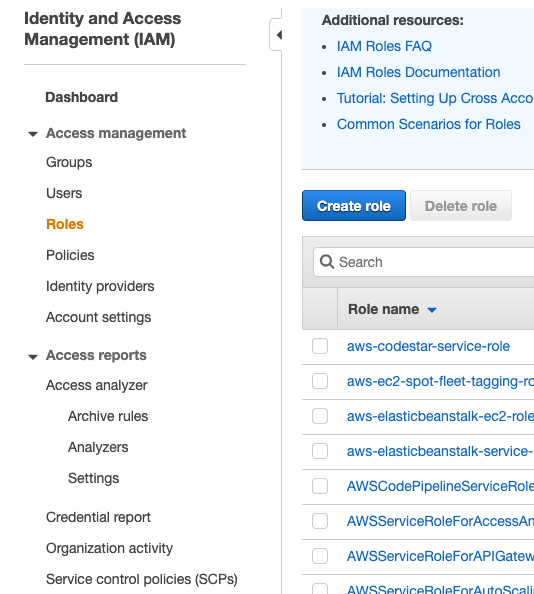Click the Delete role button
534x594 pixels.
coord(461,206)
